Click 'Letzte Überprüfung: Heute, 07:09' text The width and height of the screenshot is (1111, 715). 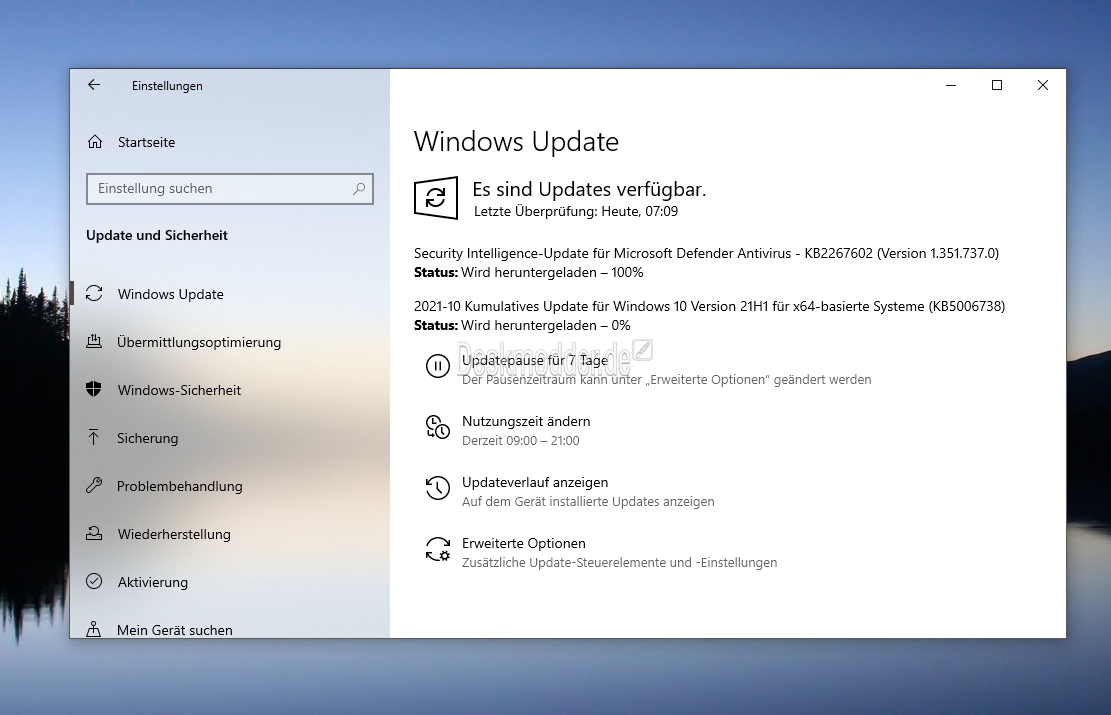click(575, 211)
